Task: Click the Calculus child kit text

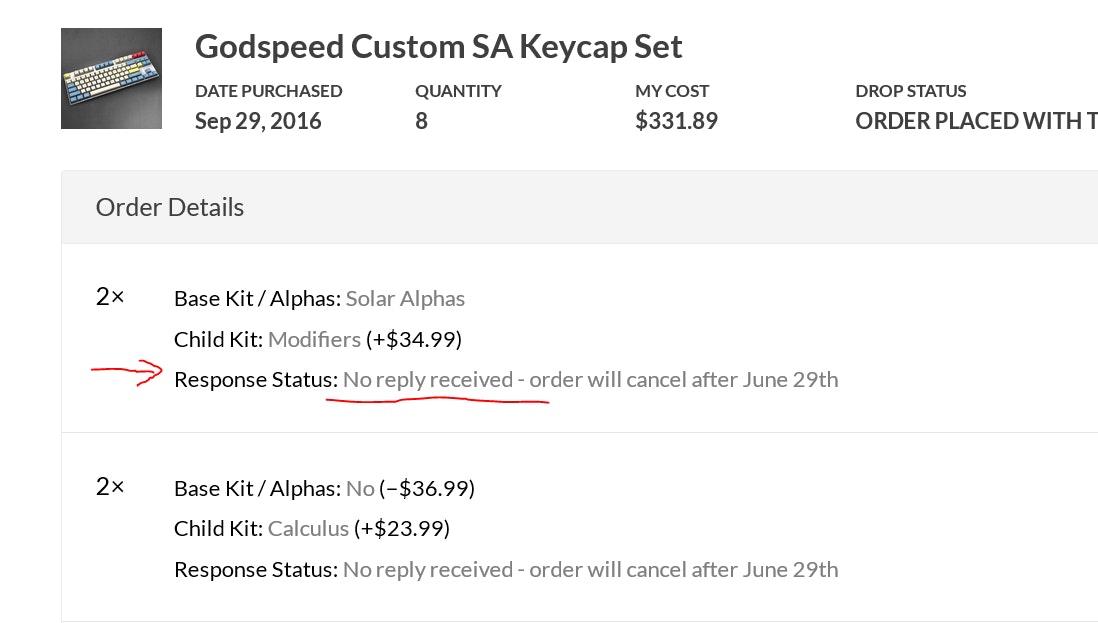Action: [308, 528]
